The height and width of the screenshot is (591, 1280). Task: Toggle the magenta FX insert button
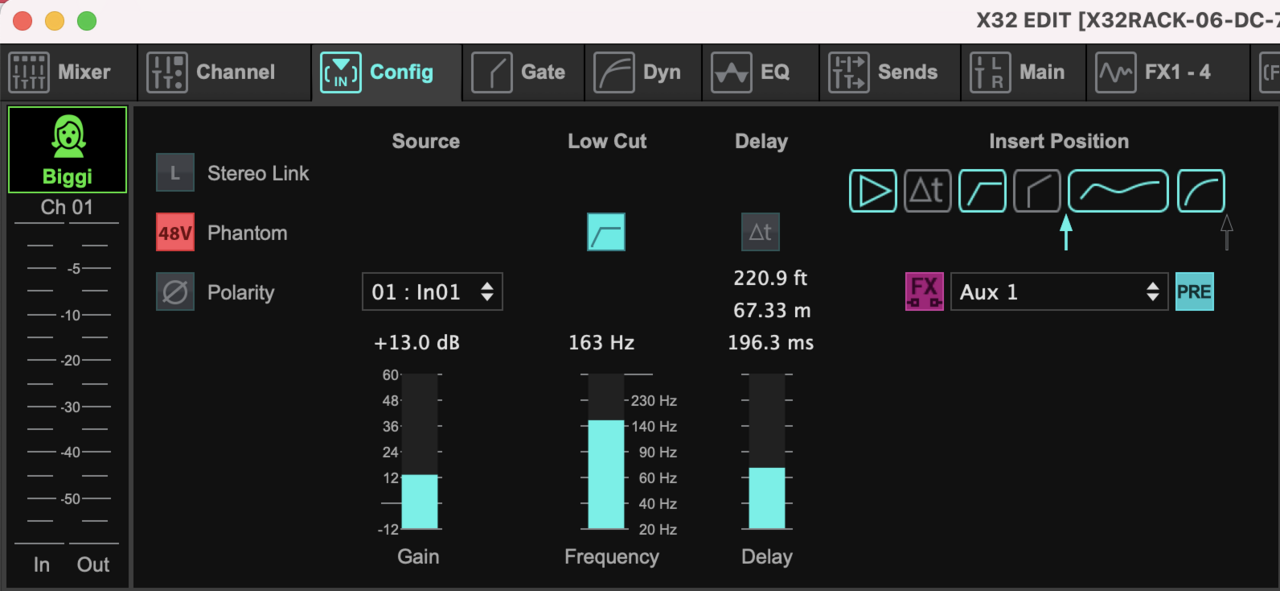point(924,292)
